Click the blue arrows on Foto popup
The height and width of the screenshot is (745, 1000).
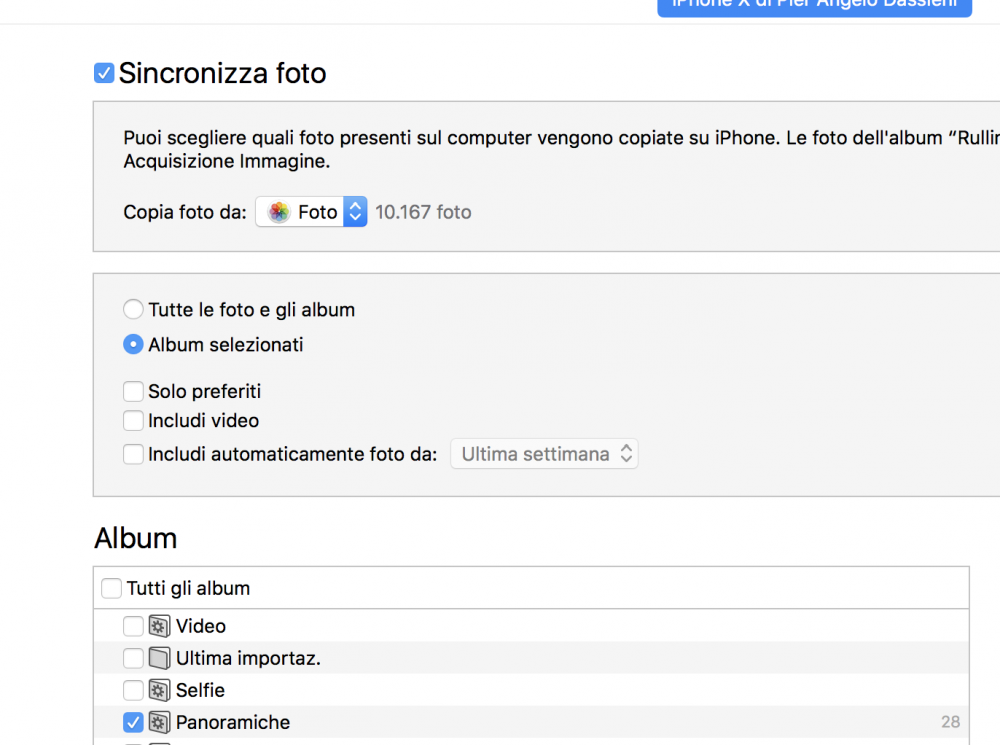pos(355,212)
